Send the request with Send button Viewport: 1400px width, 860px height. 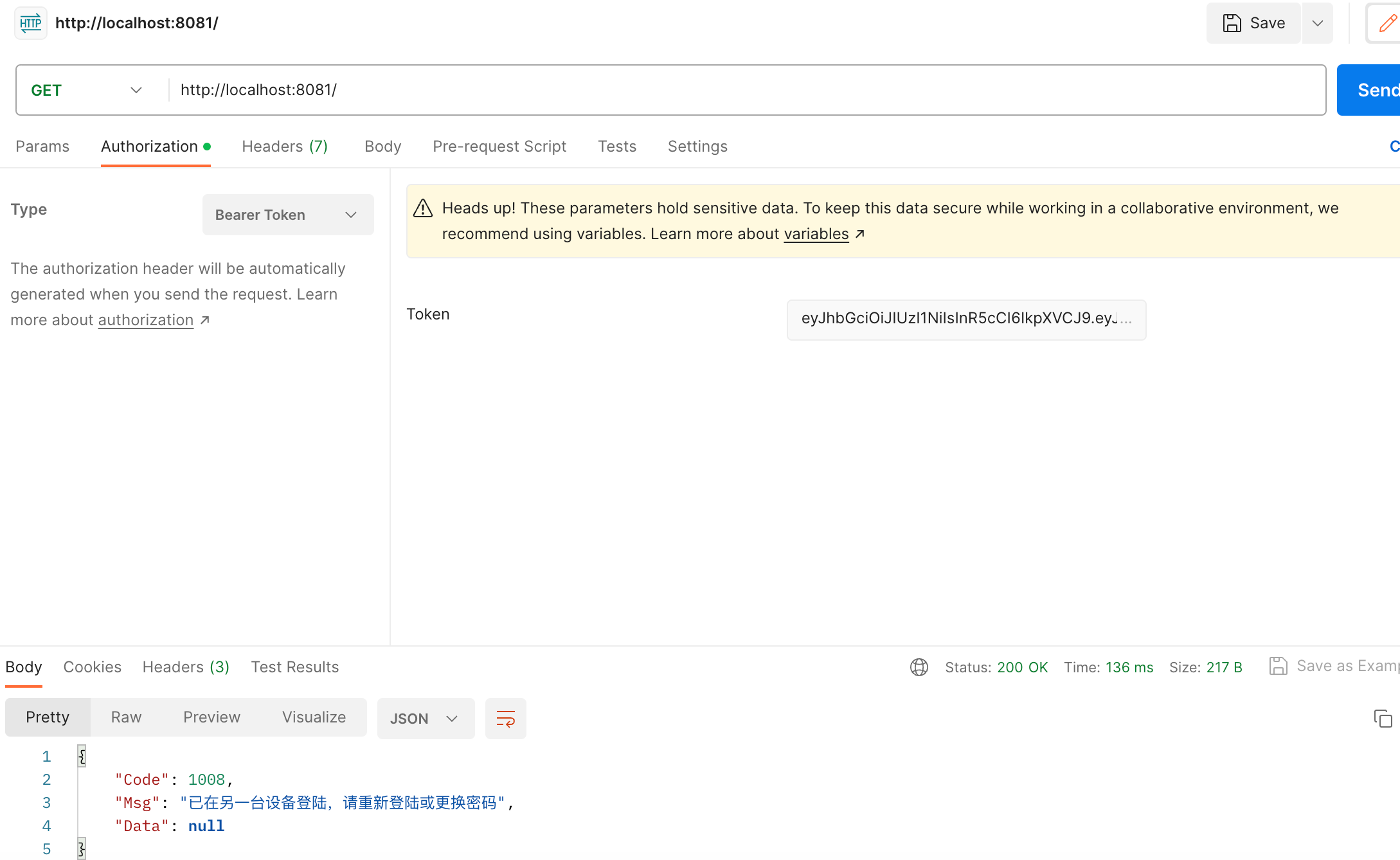tap(1369, 90)
